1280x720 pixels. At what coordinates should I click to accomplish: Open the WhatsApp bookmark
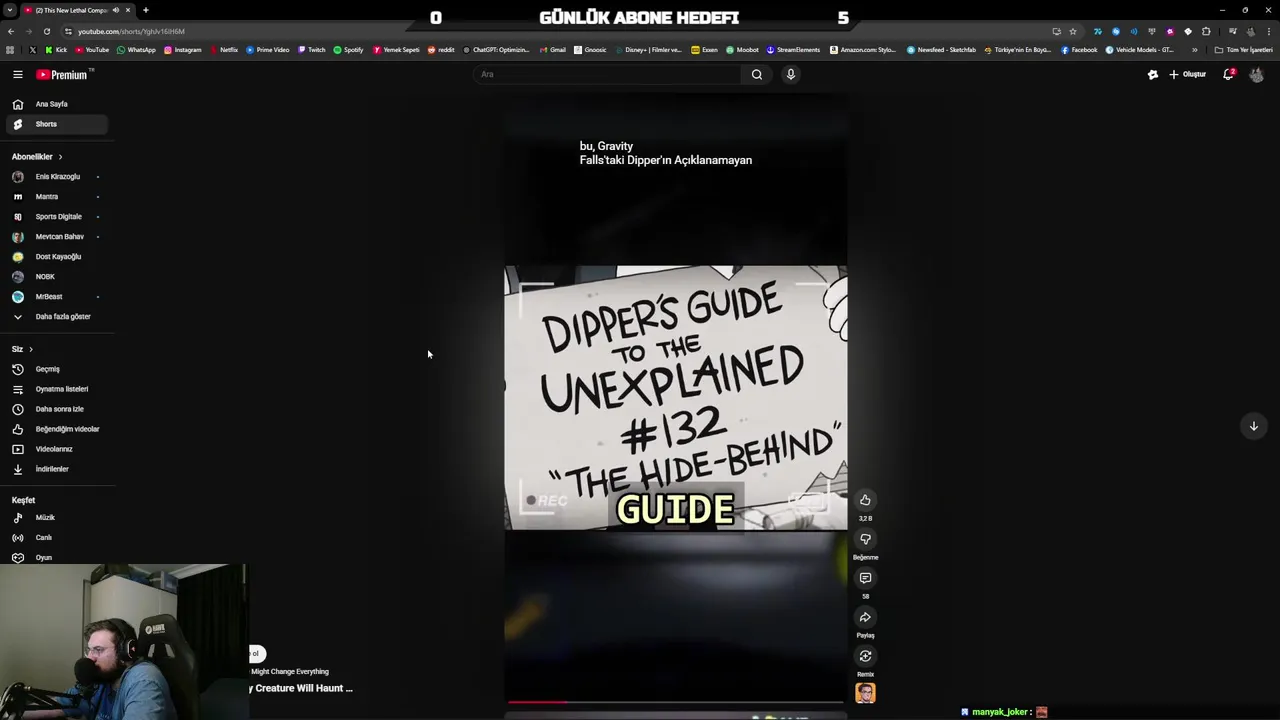pyautogui.click(x=136, y=50)
